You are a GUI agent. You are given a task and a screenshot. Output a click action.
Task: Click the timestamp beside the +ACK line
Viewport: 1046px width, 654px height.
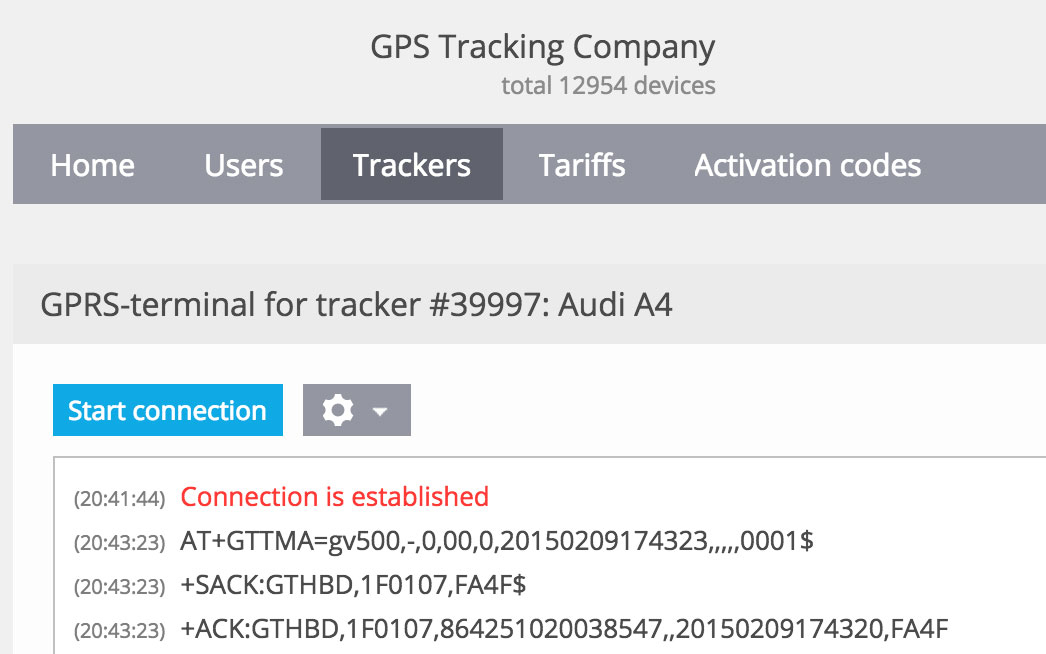(x=119, y=631)
